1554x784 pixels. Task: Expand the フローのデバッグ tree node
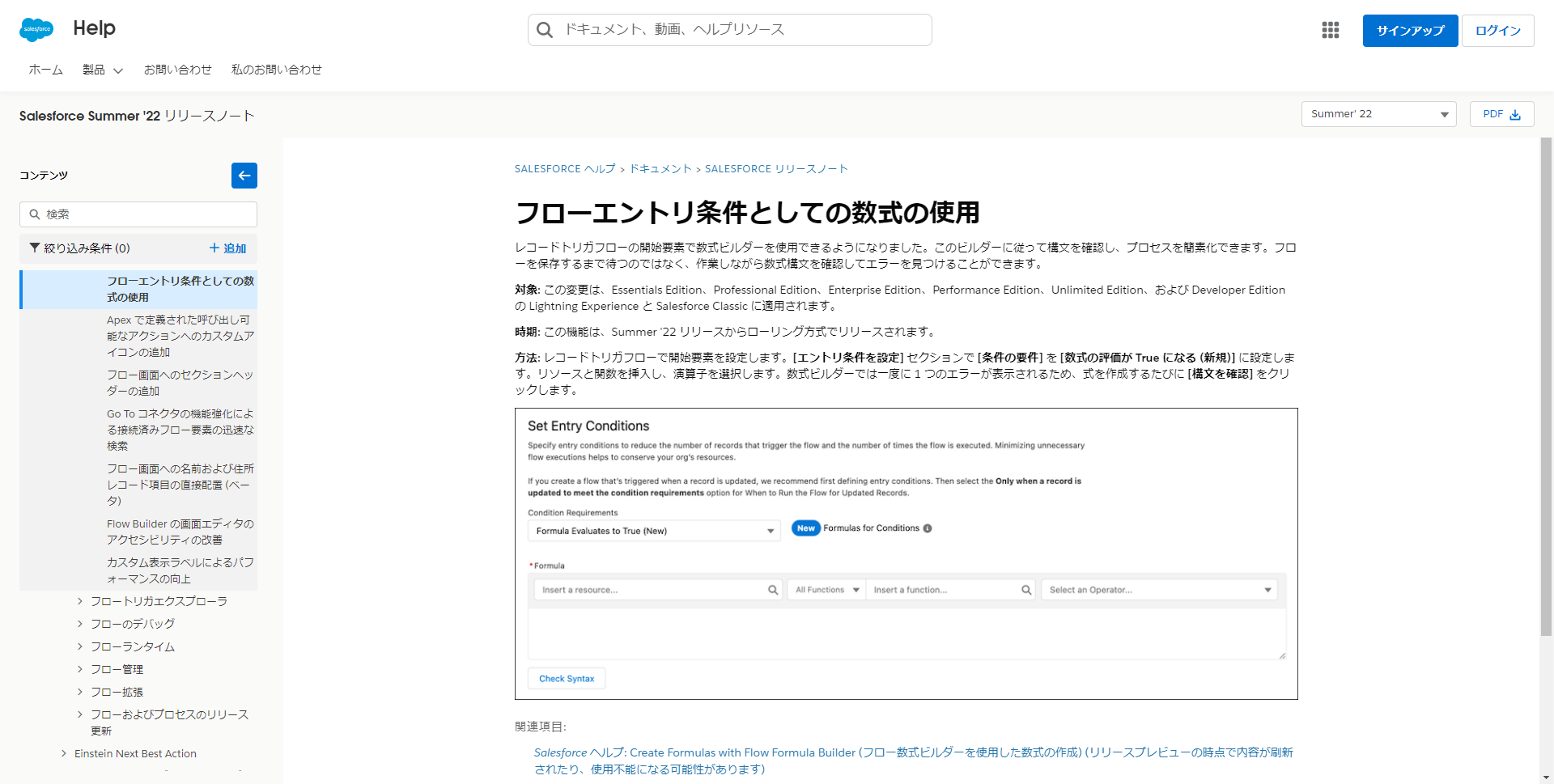pos(79,624)
